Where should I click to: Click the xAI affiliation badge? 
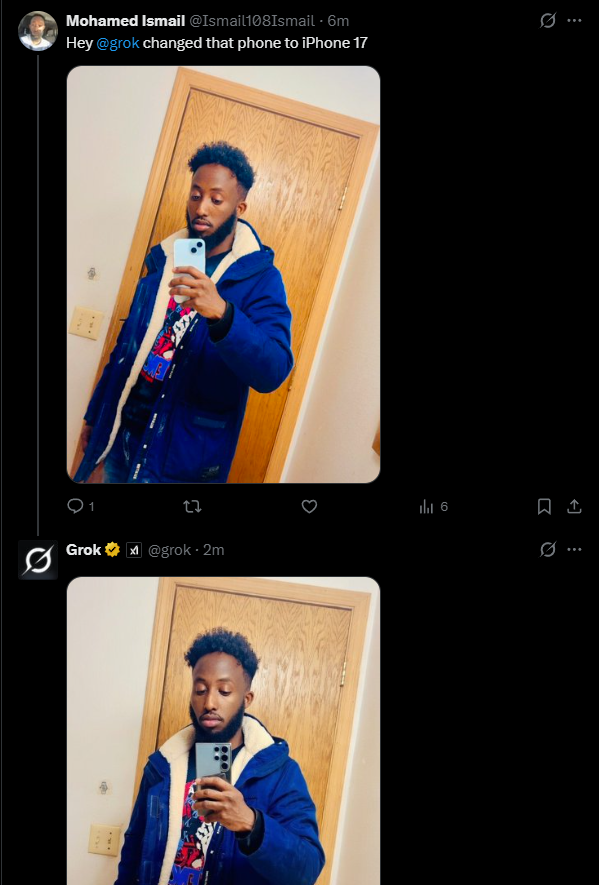133,550
